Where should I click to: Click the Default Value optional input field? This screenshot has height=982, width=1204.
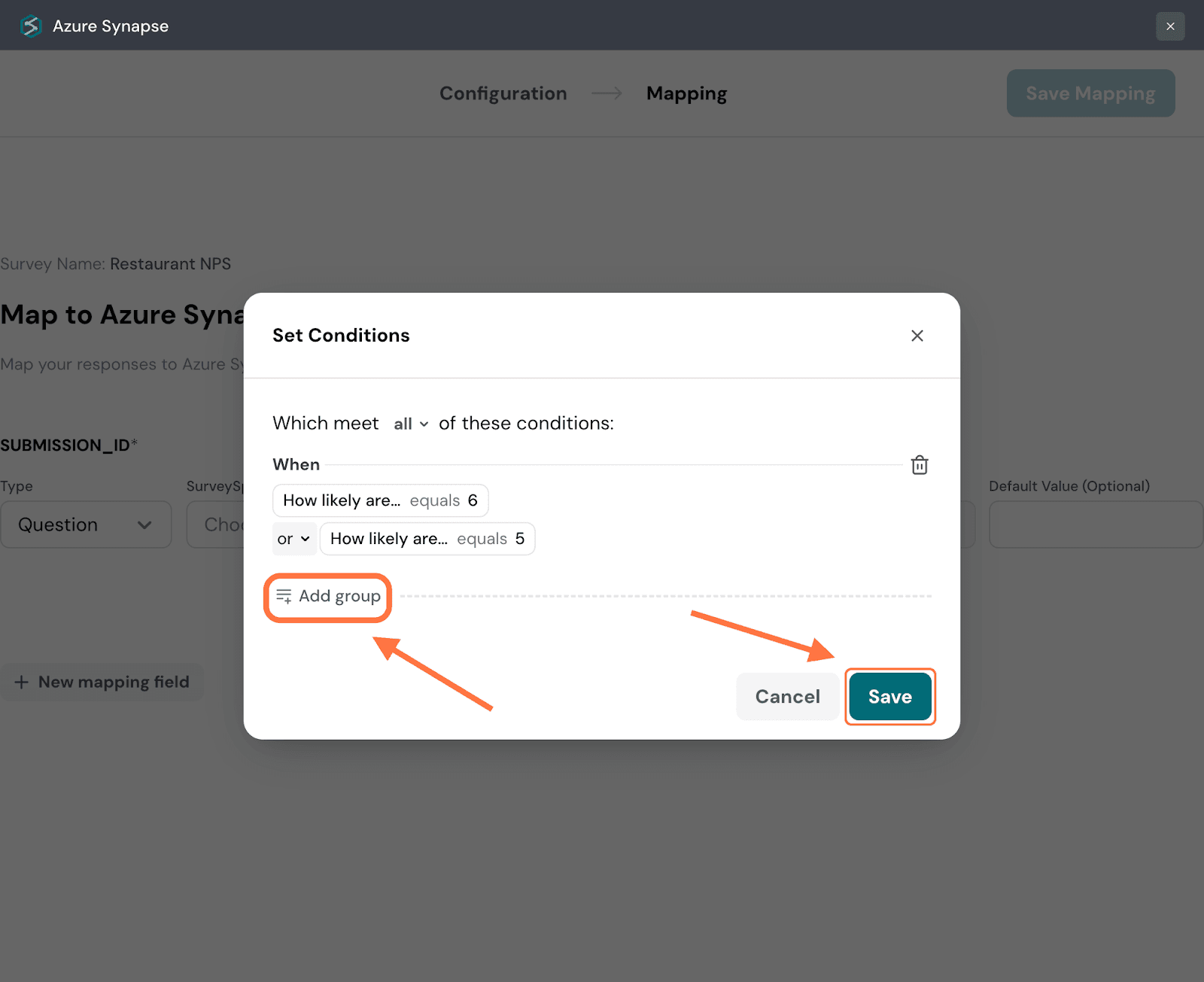tap(1095, 524)
